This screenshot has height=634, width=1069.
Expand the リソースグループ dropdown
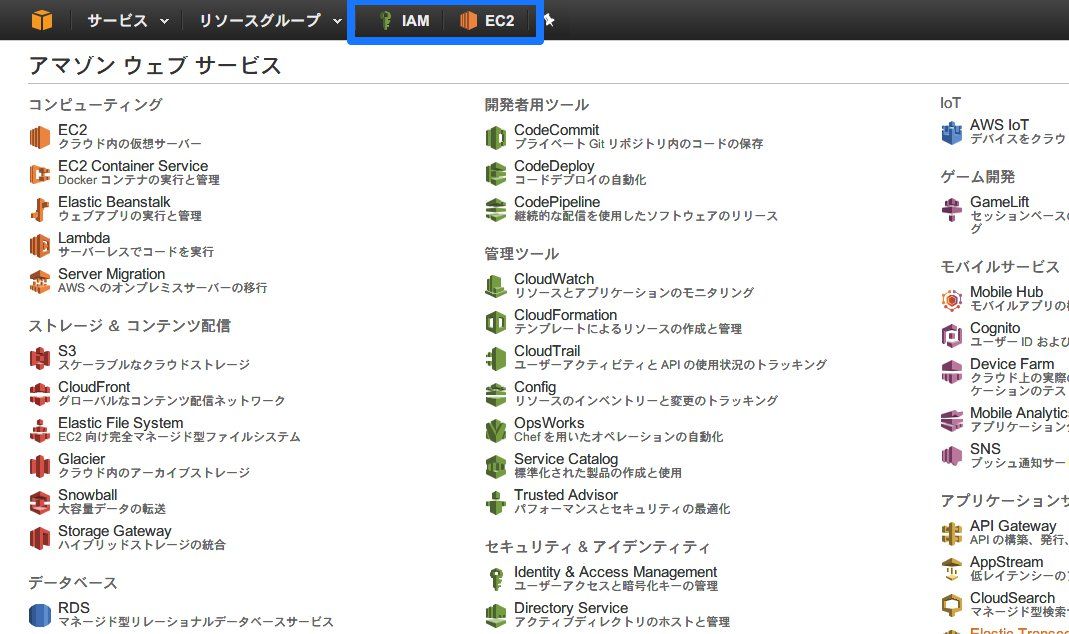click(x=270, y=20)
